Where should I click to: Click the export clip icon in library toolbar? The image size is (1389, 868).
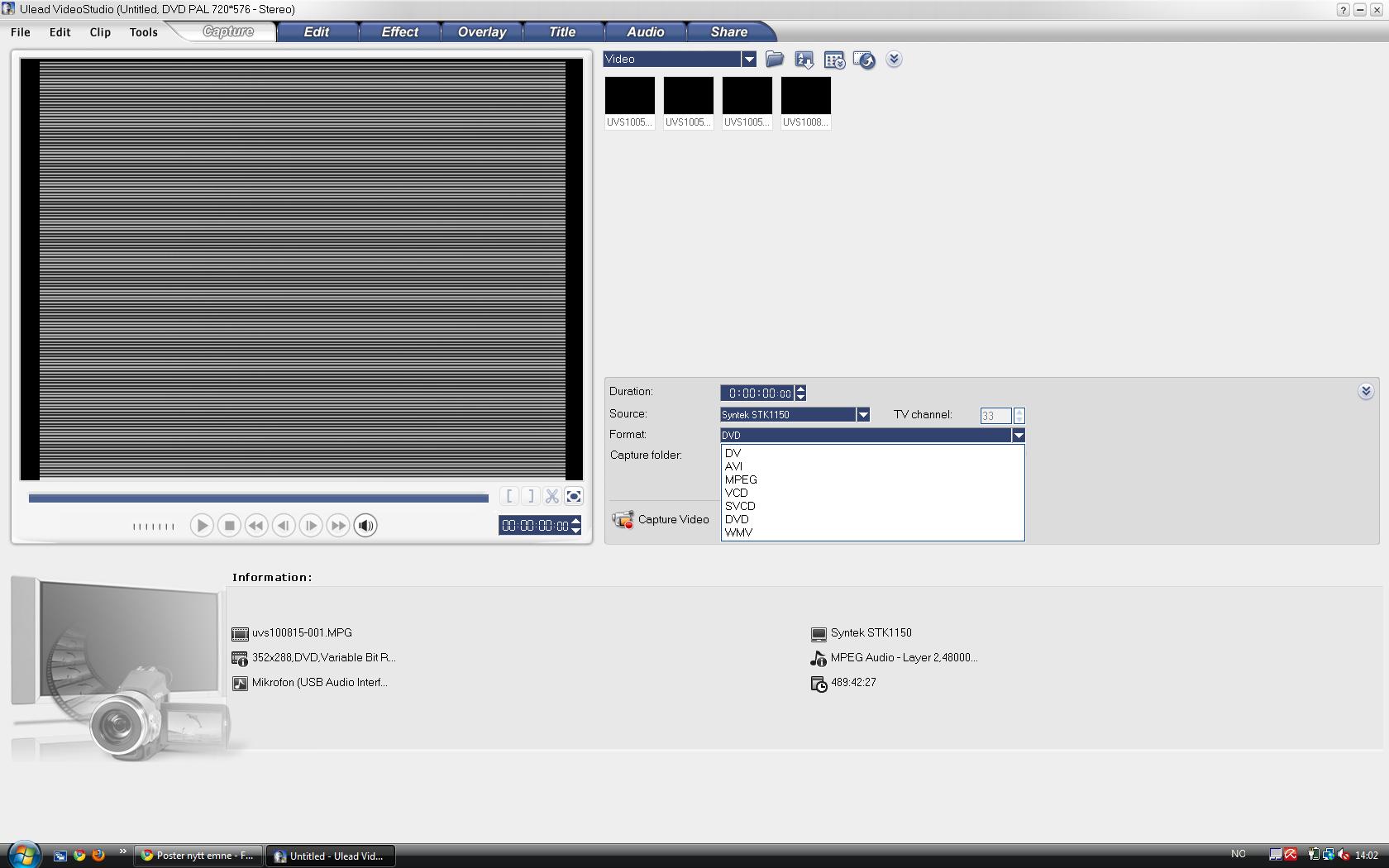click(864, 60)
